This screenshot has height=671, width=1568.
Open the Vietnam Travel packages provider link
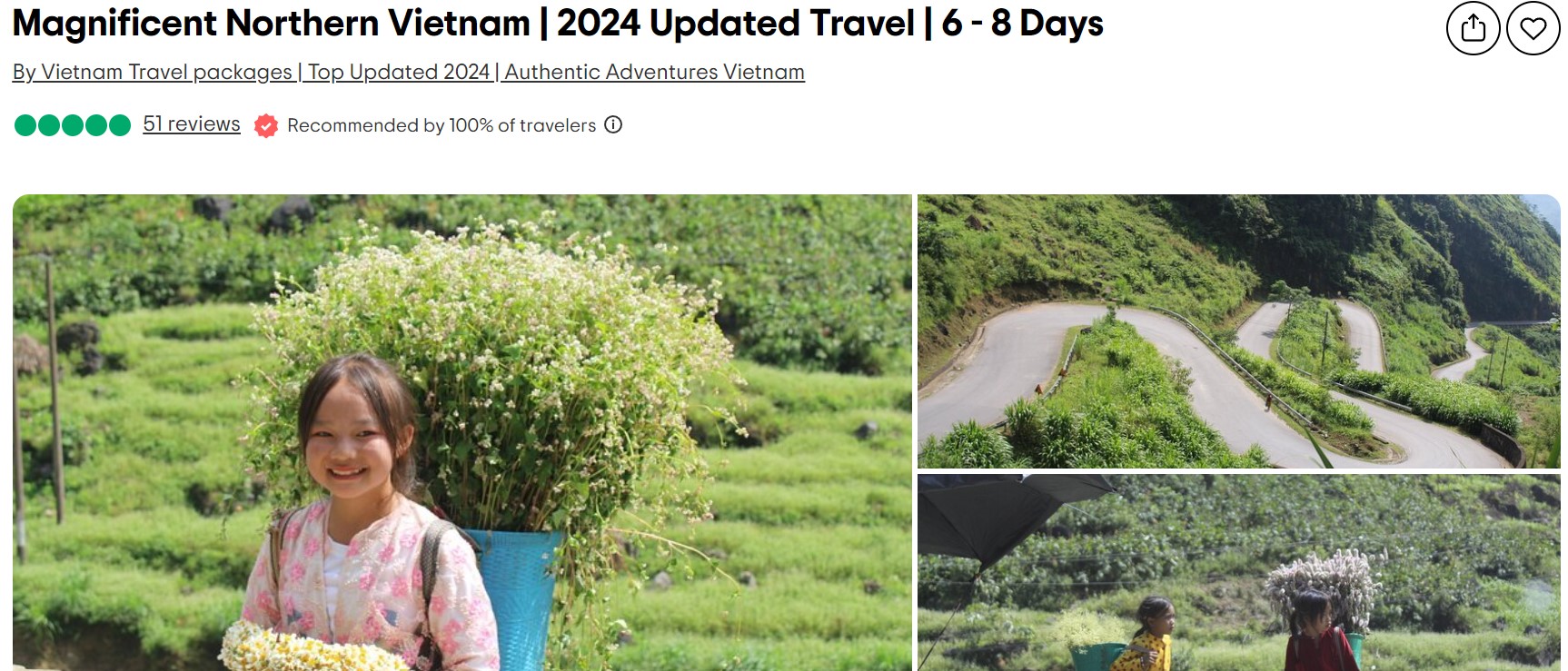[x=153, y=72]
